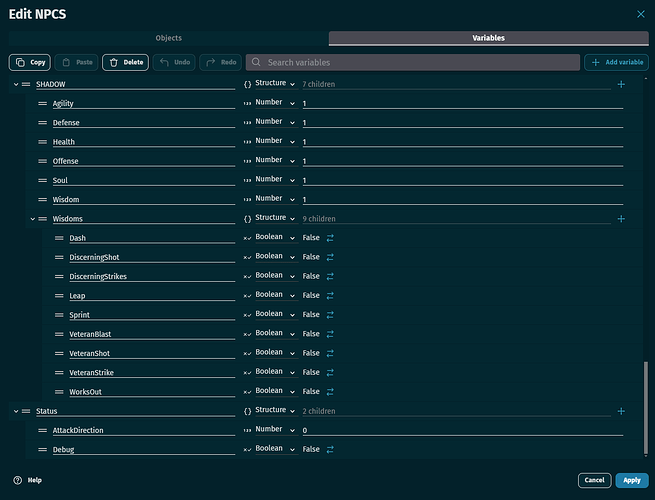Viewport: 655px width, 500px height.
Task: Click the boolean type icon for Sprint
Action: pos(247,315)
